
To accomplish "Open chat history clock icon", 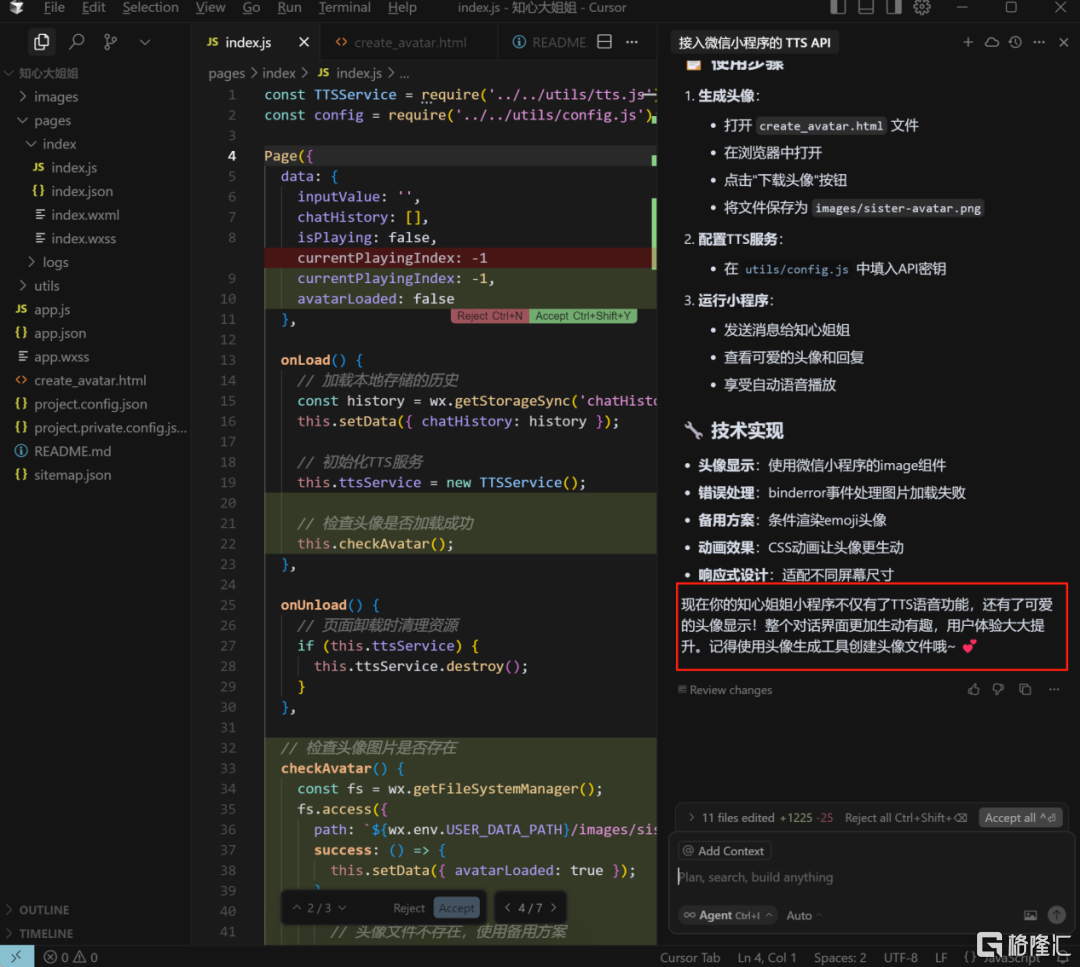I will tap(1015, 42).
